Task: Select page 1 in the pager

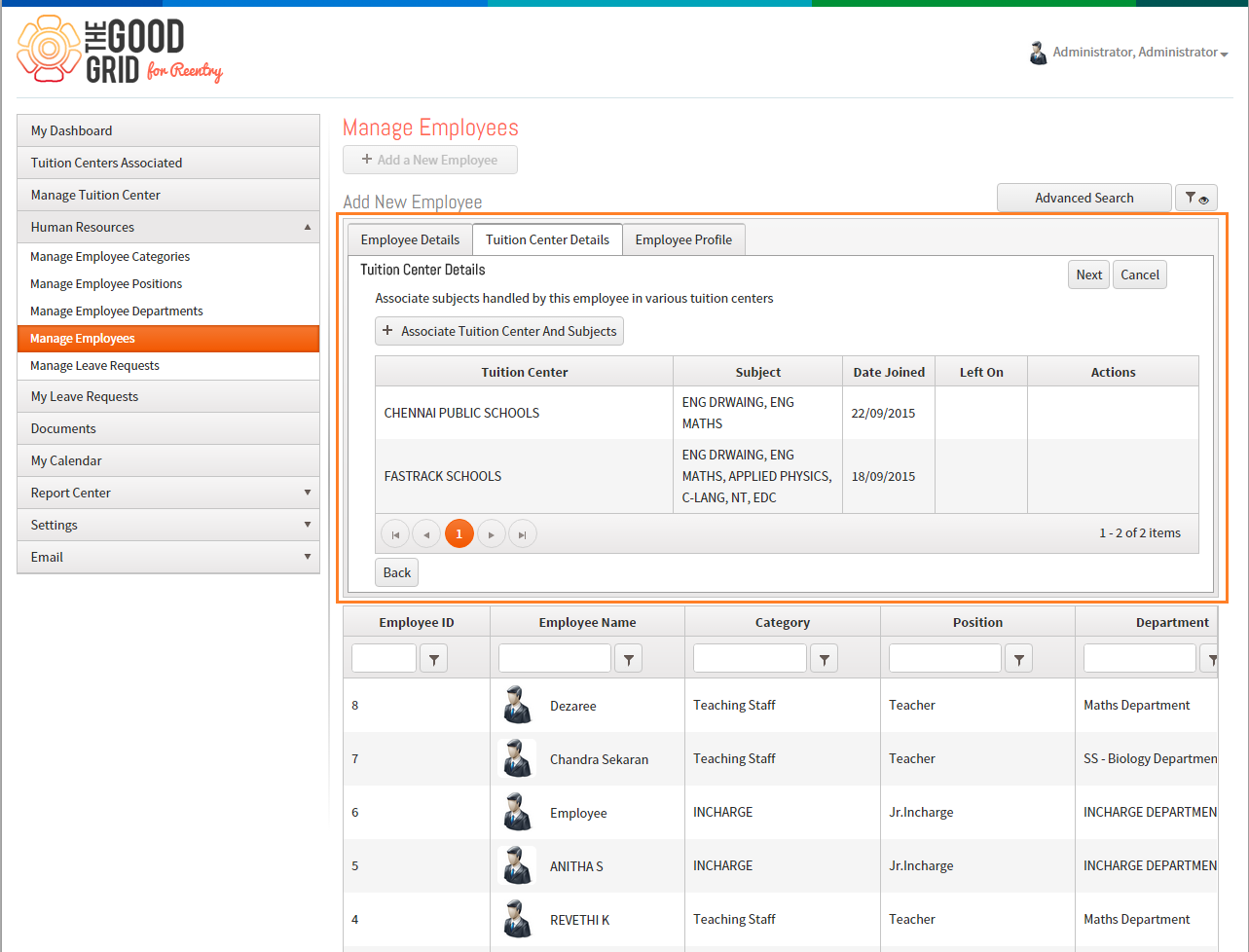Action: click(x=459, y=534)
